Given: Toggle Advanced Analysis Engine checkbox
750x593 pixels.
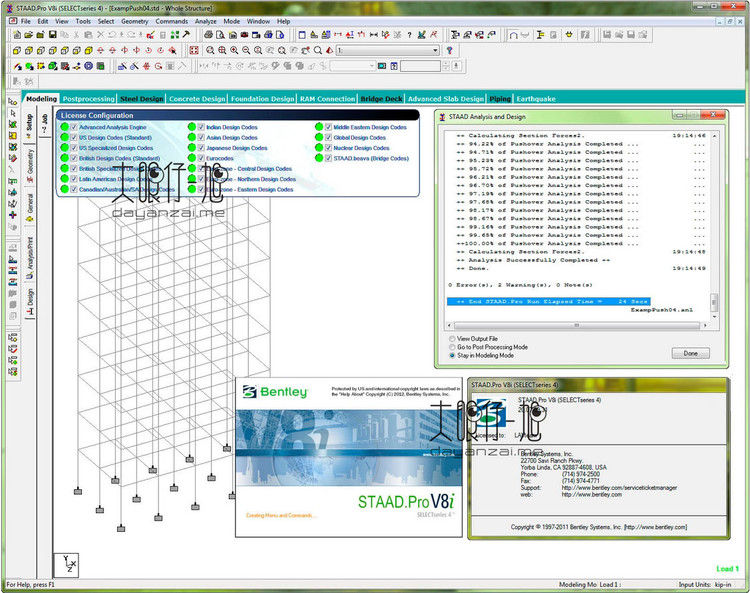Looking at the screenshot, I should click(x=74, y=127).
